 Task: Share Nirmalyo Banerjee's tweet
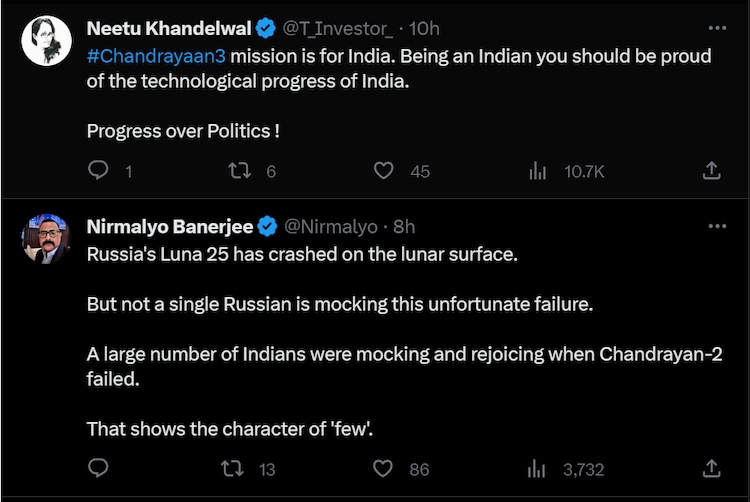pos(712,468)
